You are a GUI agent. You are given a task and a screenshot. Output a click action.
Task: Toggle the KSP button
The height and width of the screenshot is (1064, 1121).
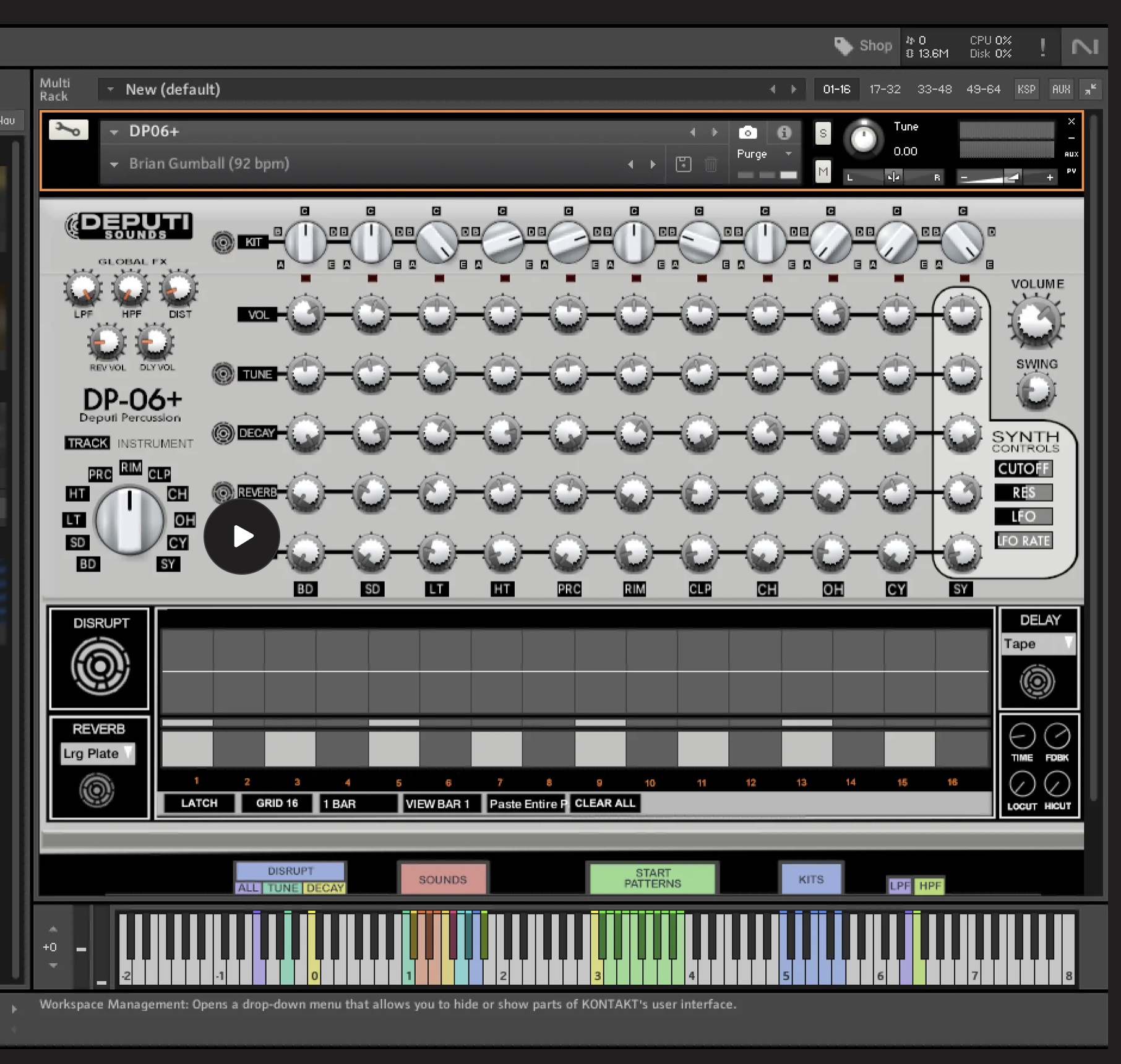point(1026,89)
